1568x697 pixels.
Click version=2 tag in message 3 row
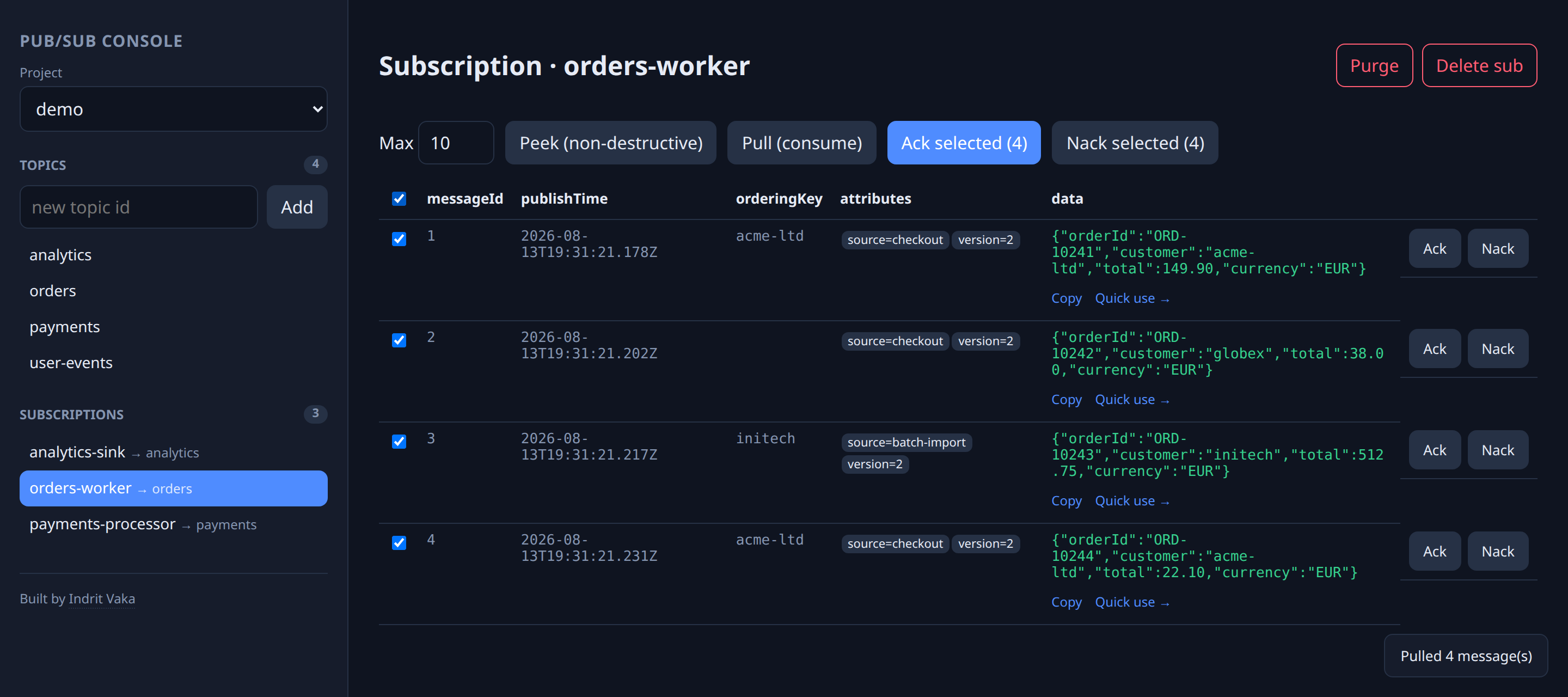pyautogui.click(x=875, y=464)
